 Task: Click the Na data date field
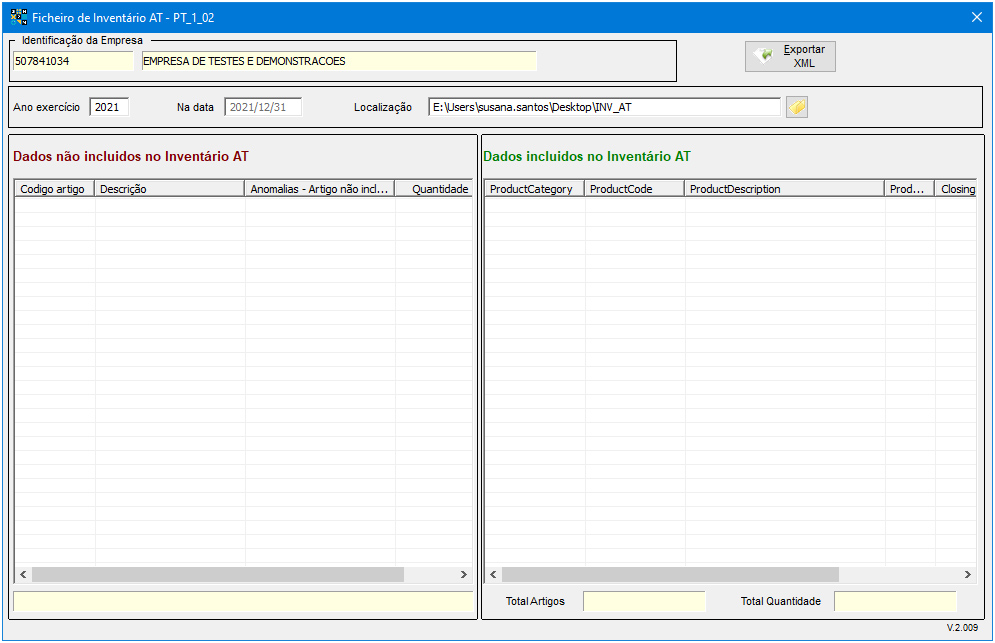(x=263, y=107)
